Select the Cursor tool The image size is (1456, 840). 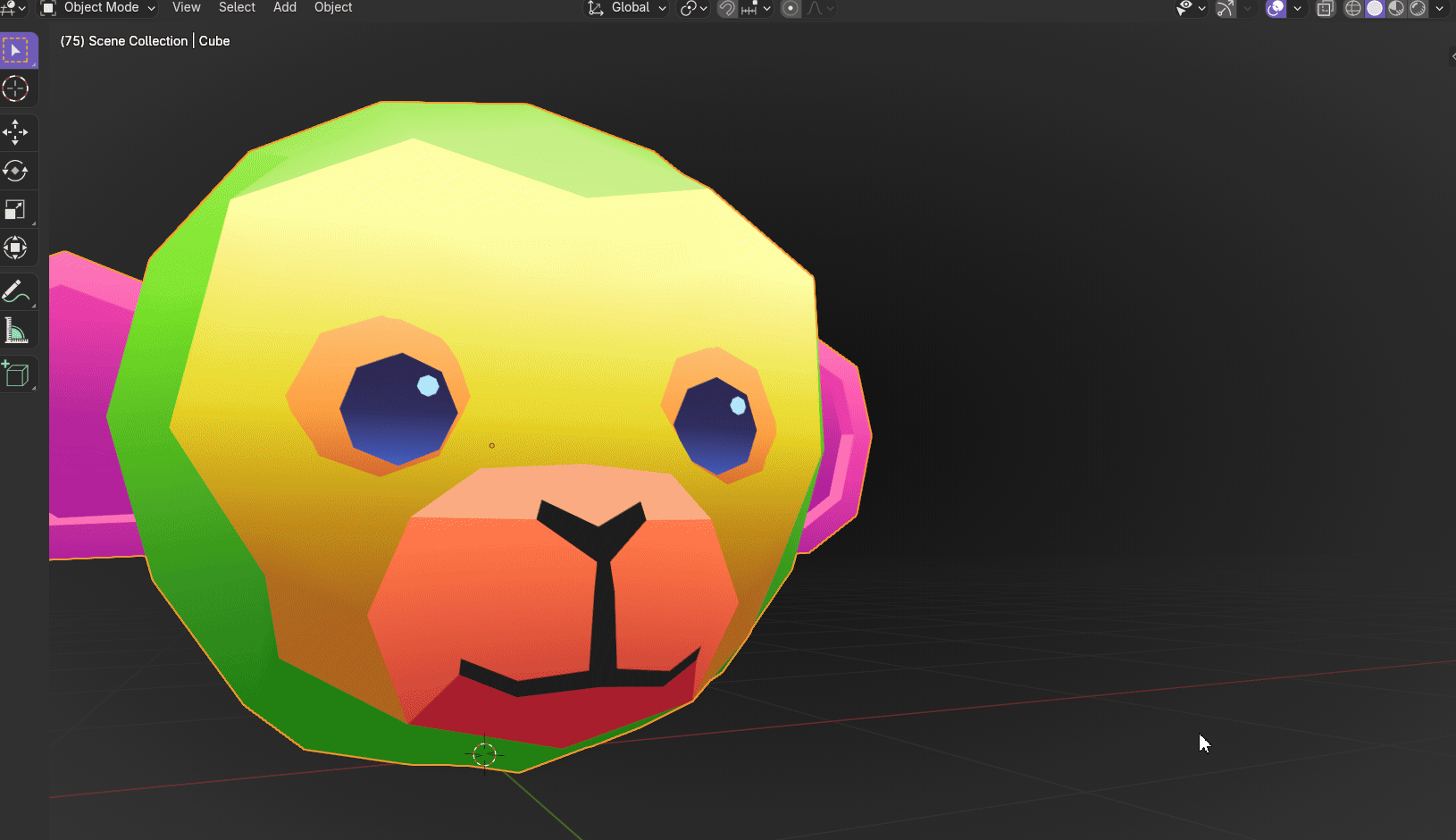tap(15, 88)
